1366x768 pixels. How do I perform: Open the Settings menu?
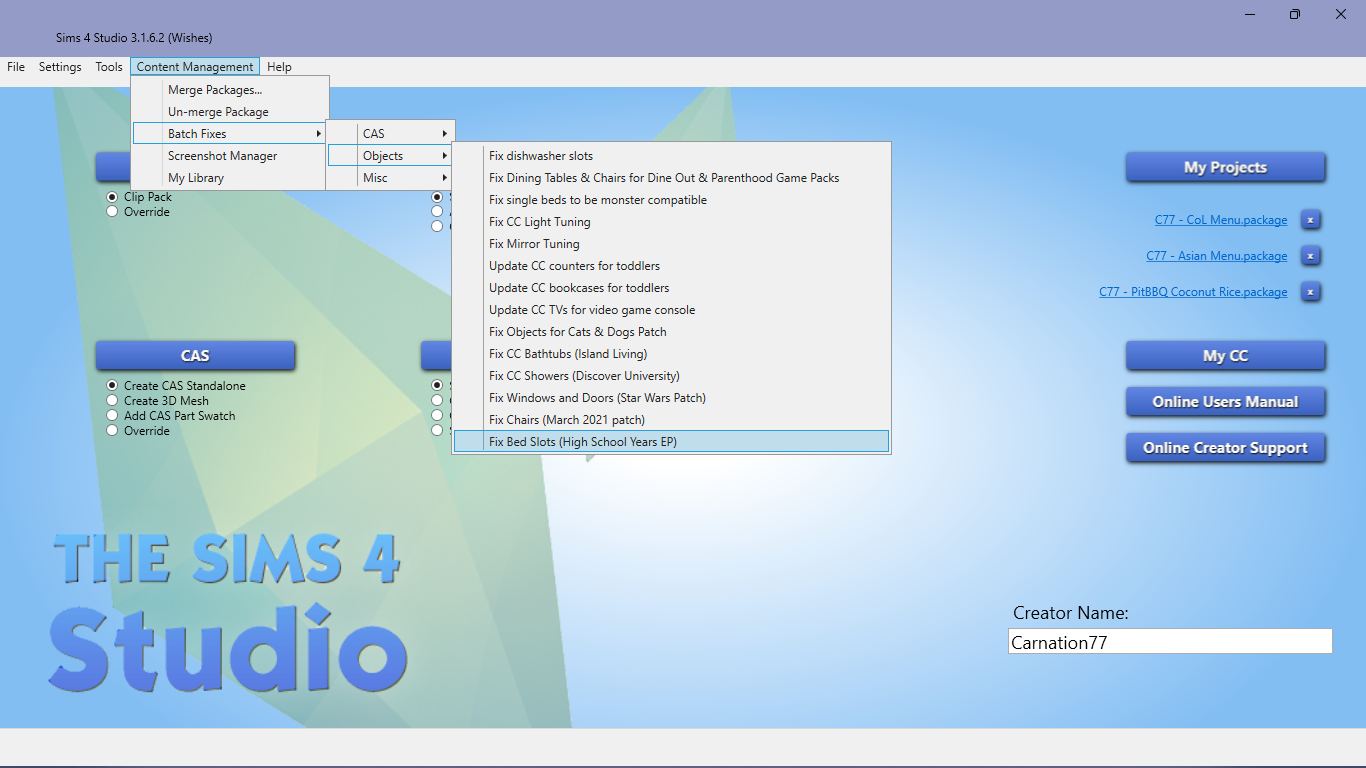[x=60, y=67]
